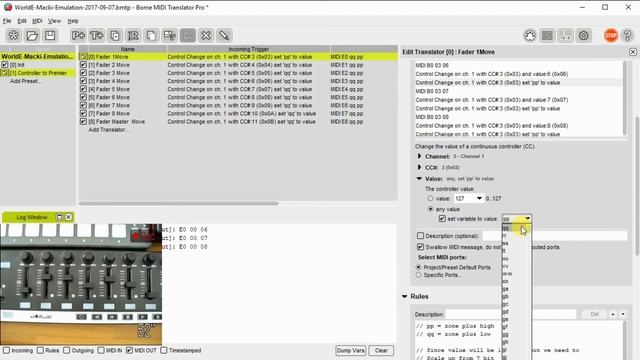The height and width of the screenshot is (360, 640).
Task: Collapse the Value section triangle
Action: [x=419, y=178]
